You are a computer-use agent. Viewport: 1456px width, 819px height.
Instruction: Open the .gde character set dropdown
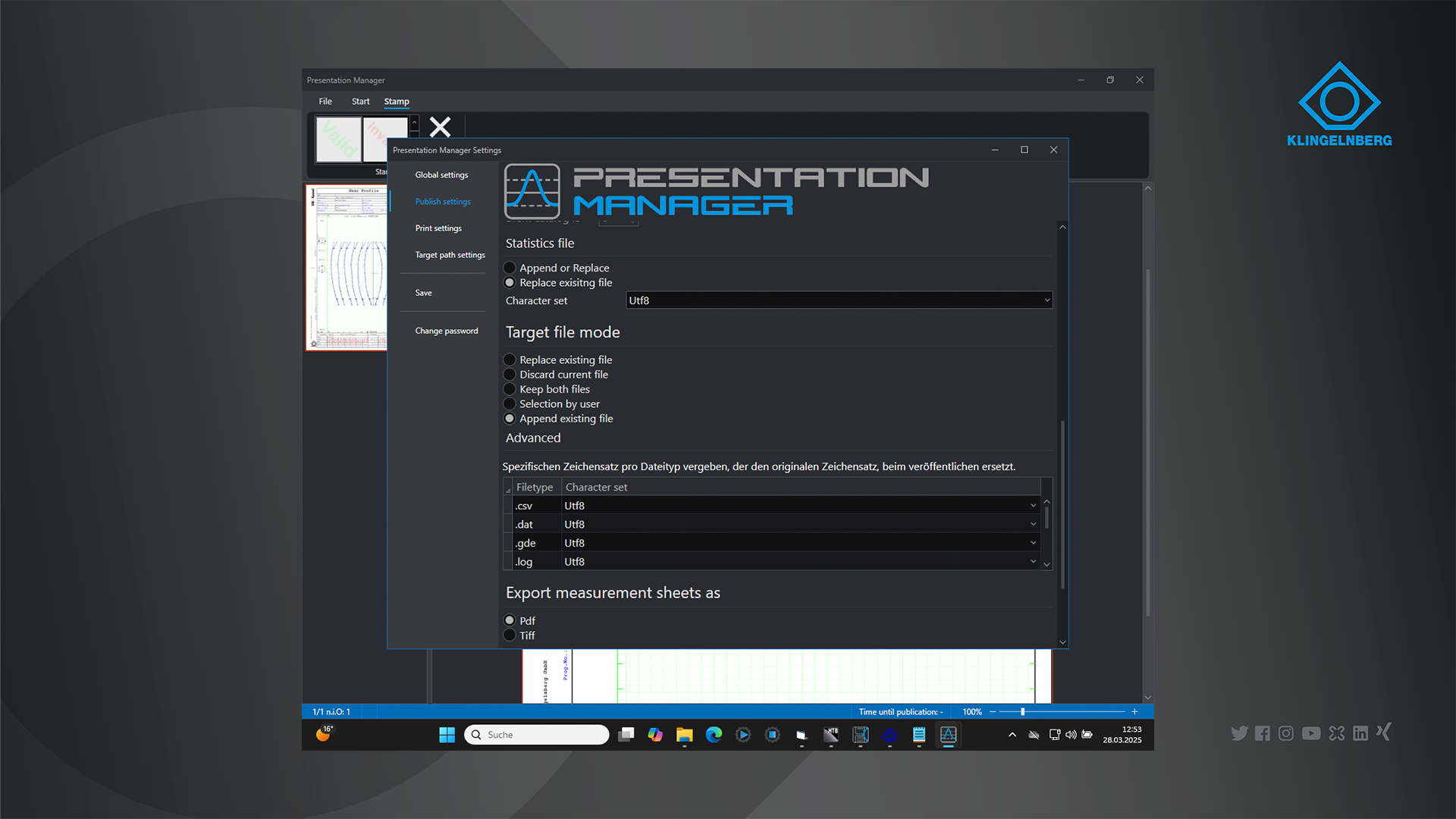coord(800,543)
